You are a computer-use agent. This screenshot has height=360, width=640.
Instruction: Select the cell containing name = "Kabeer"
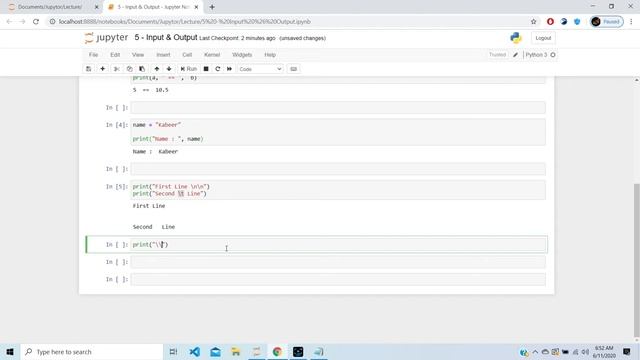338,132
